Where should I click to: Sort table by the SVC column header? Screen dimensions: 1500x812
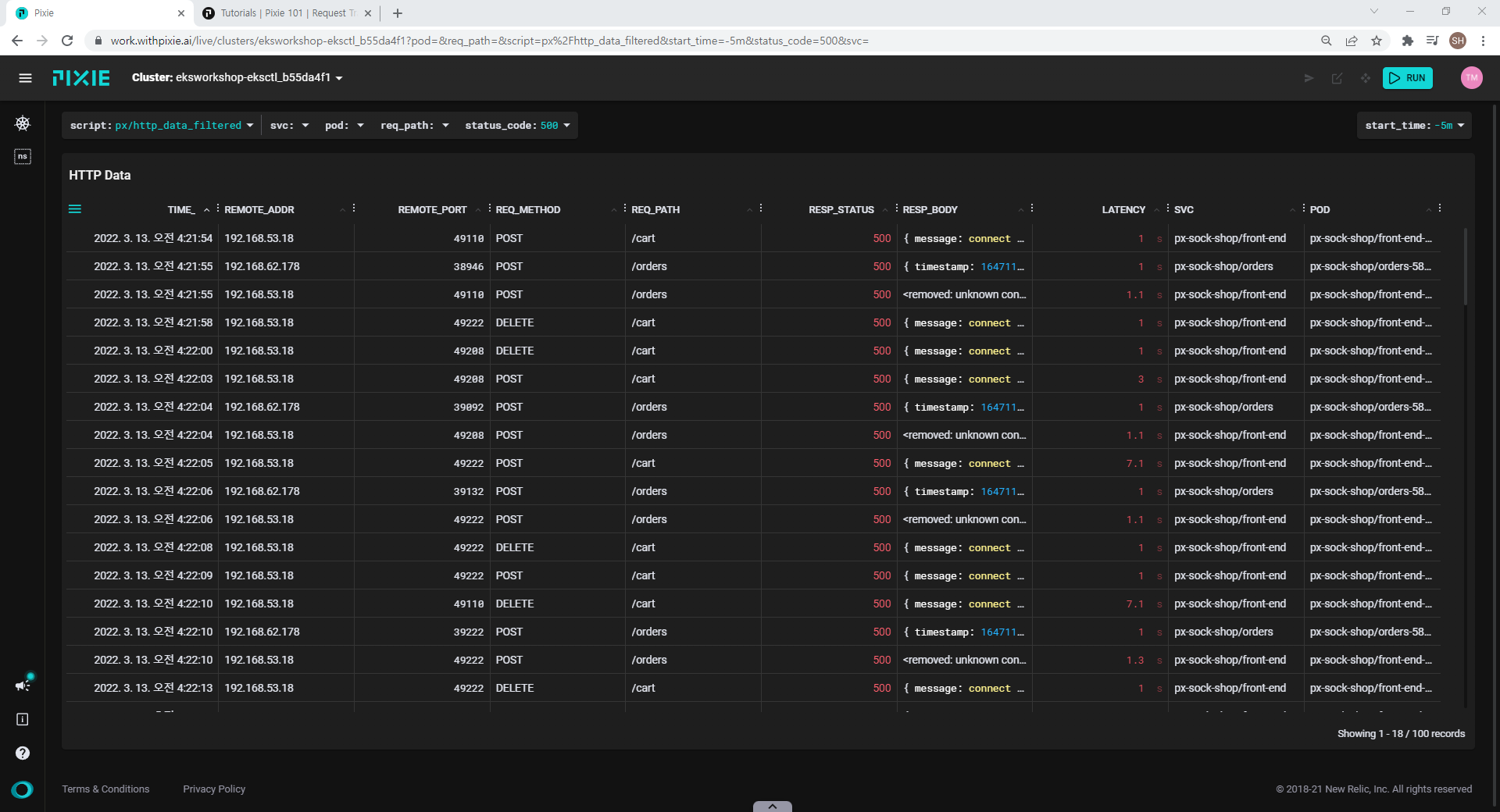[x=1184, y=210]
